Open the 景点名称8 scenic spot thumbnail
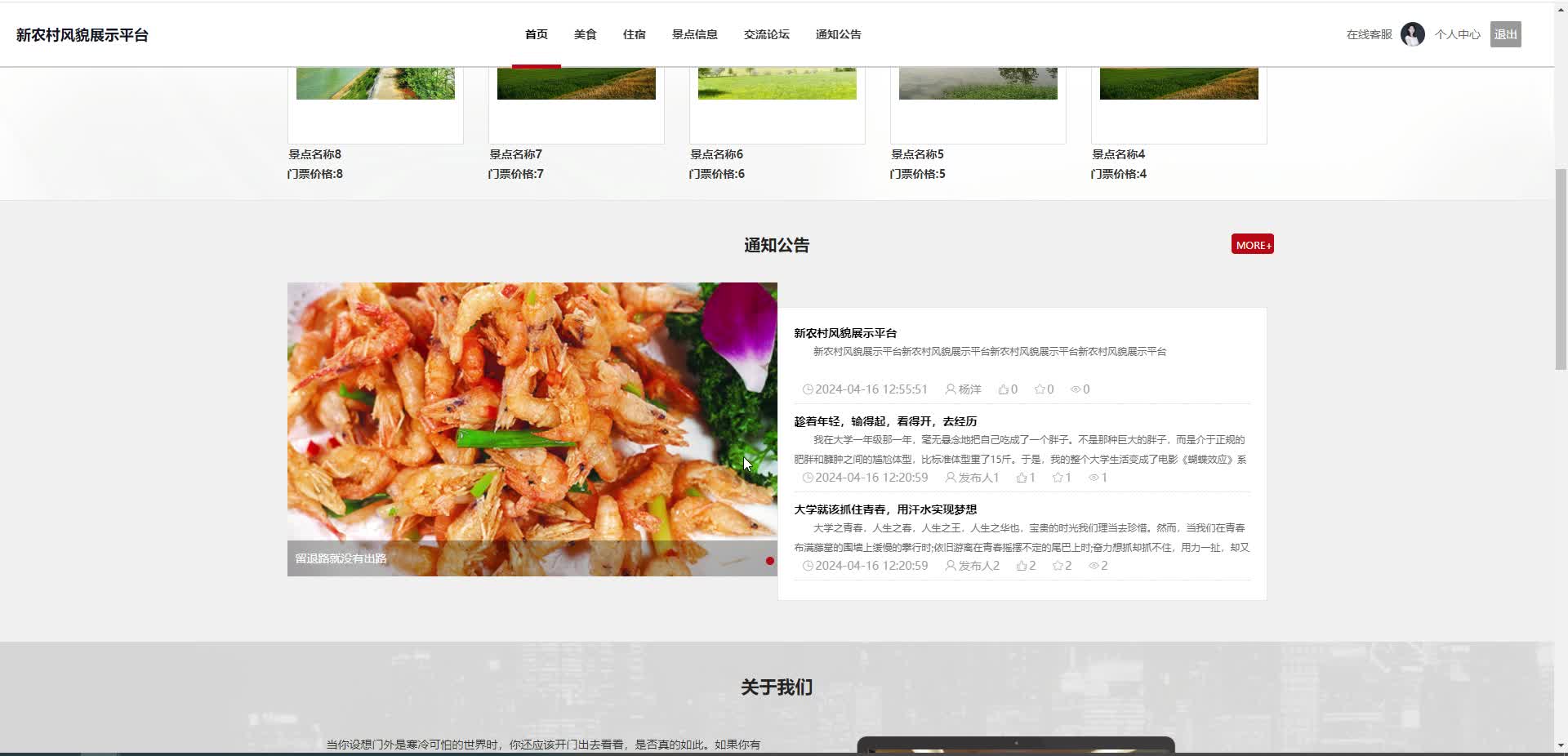Viewport: 1568px width, 756px height. (x=376, y=83)
